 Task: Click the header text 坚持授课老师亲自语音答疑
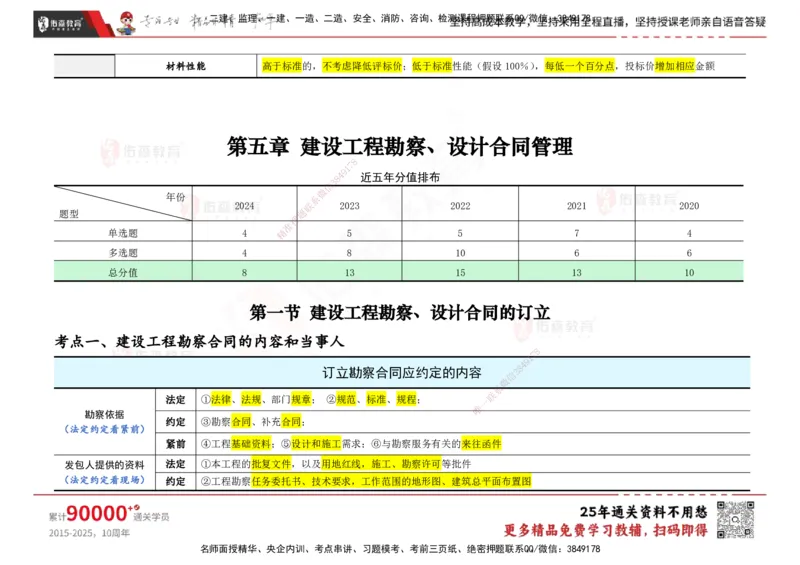coord(701,22)
